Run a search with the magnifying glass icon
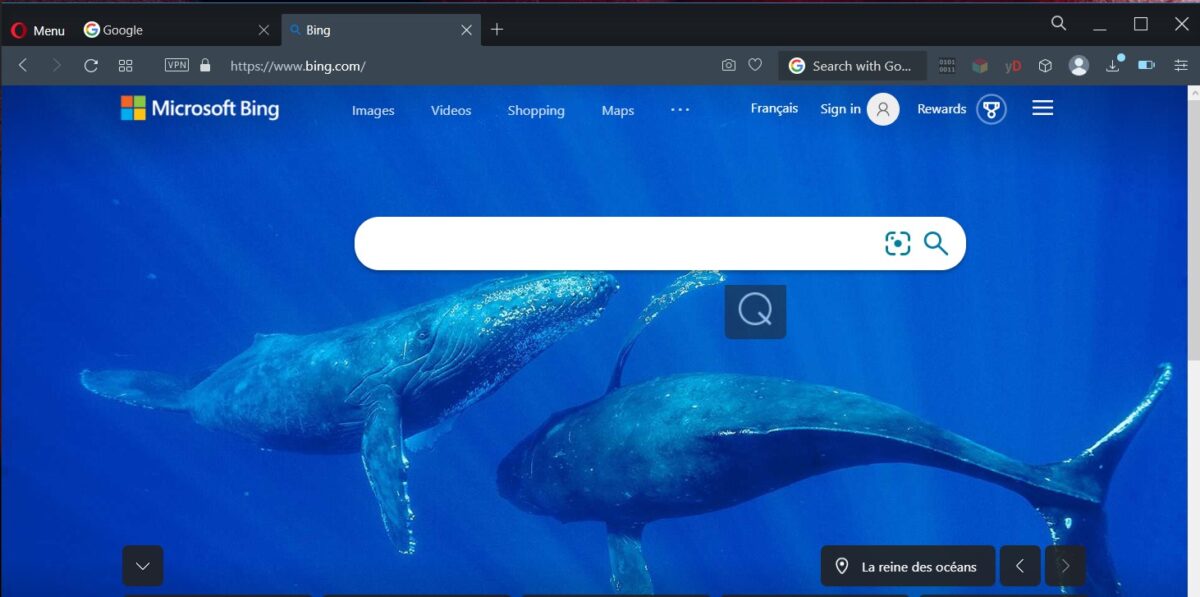 tap(936, 242)
